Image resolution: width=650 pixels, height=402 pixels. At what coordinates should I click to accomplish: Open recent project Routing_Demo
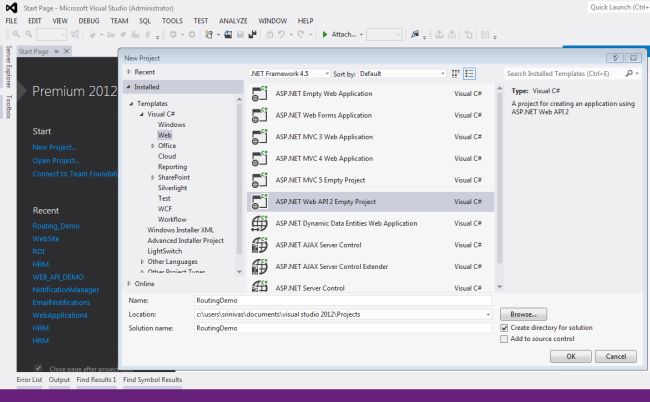[56, 226]
